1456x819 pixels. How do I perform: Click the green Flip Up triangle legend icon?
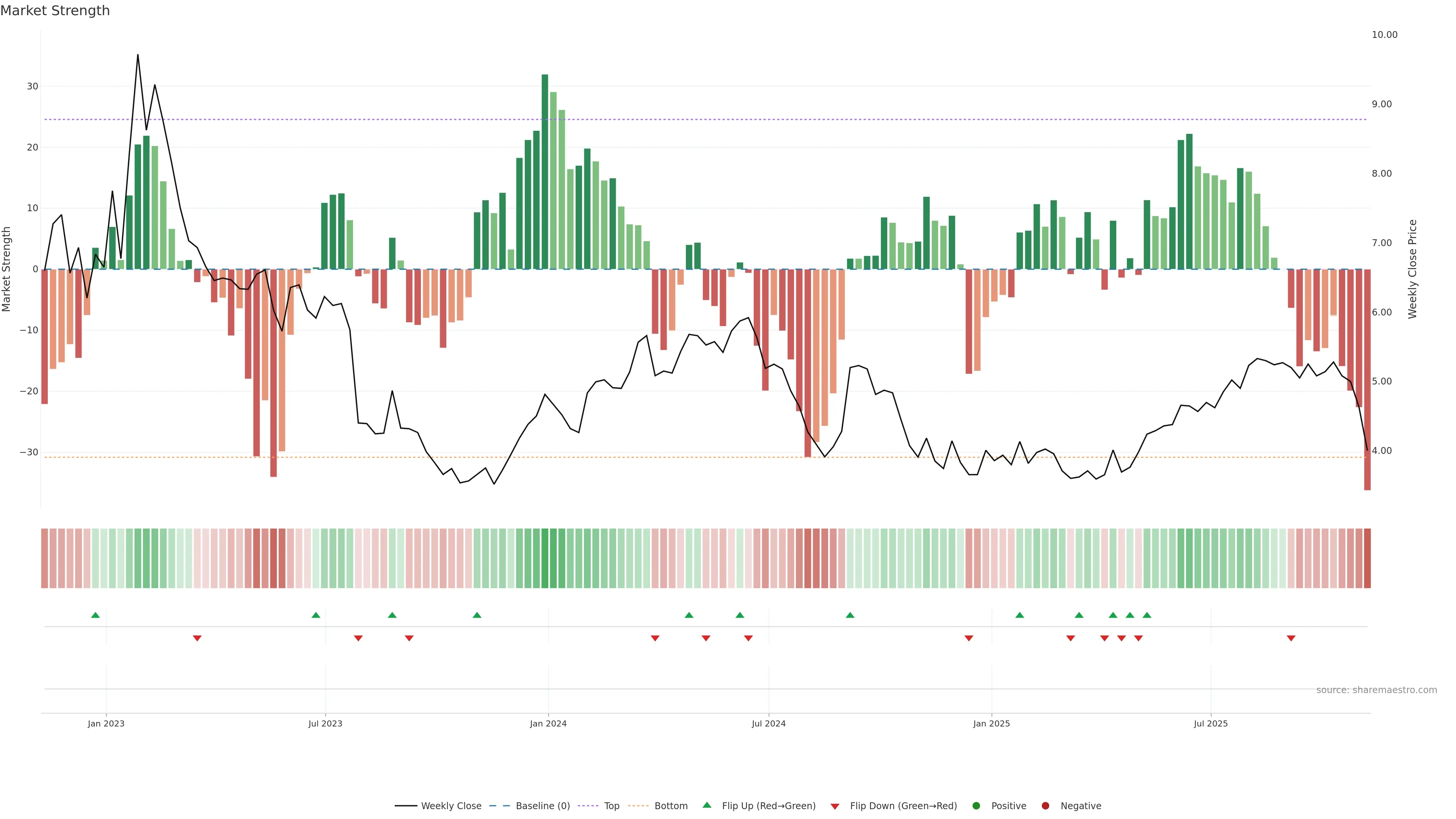(706, 805)
